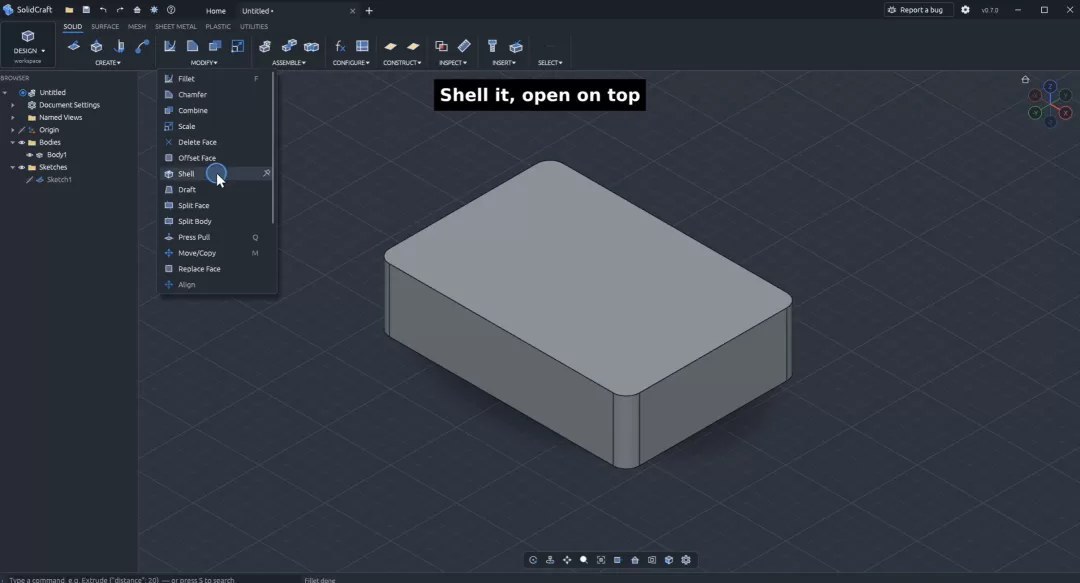
Task: Click the Measure ruler icon in Inspect group
Action: tap(464, 46)
